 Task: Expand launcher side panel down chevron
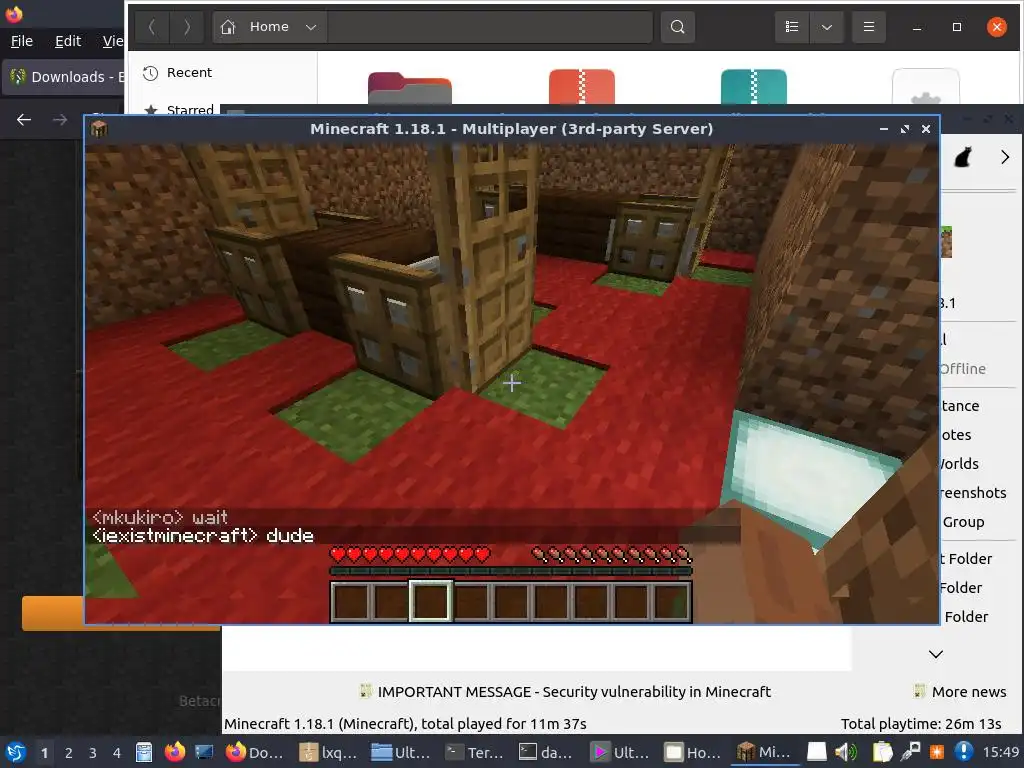pos(936,654)
